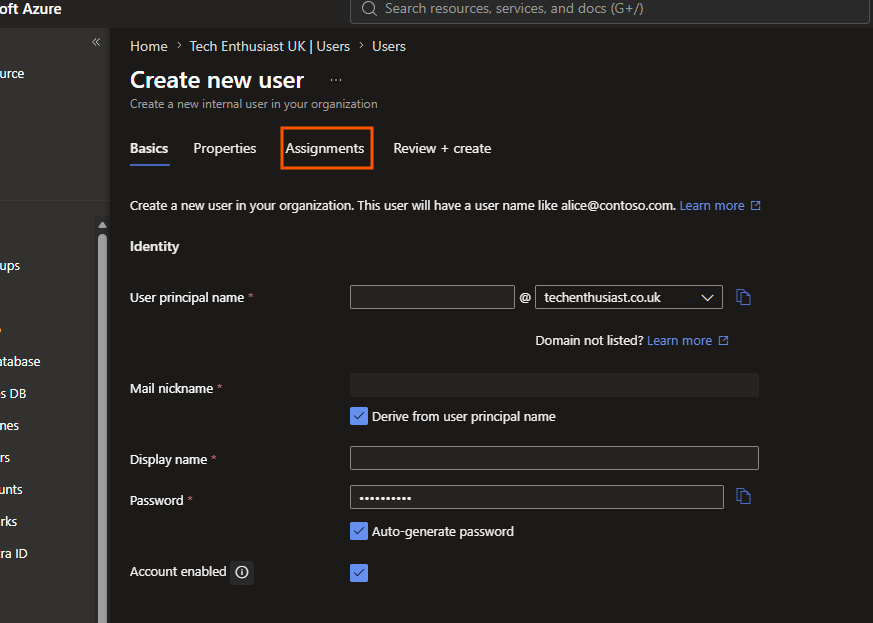Viewport: 873px width, 623px height.
Task: Click the Create new user title
Action: pyautogui.click(x=217, y=80)
